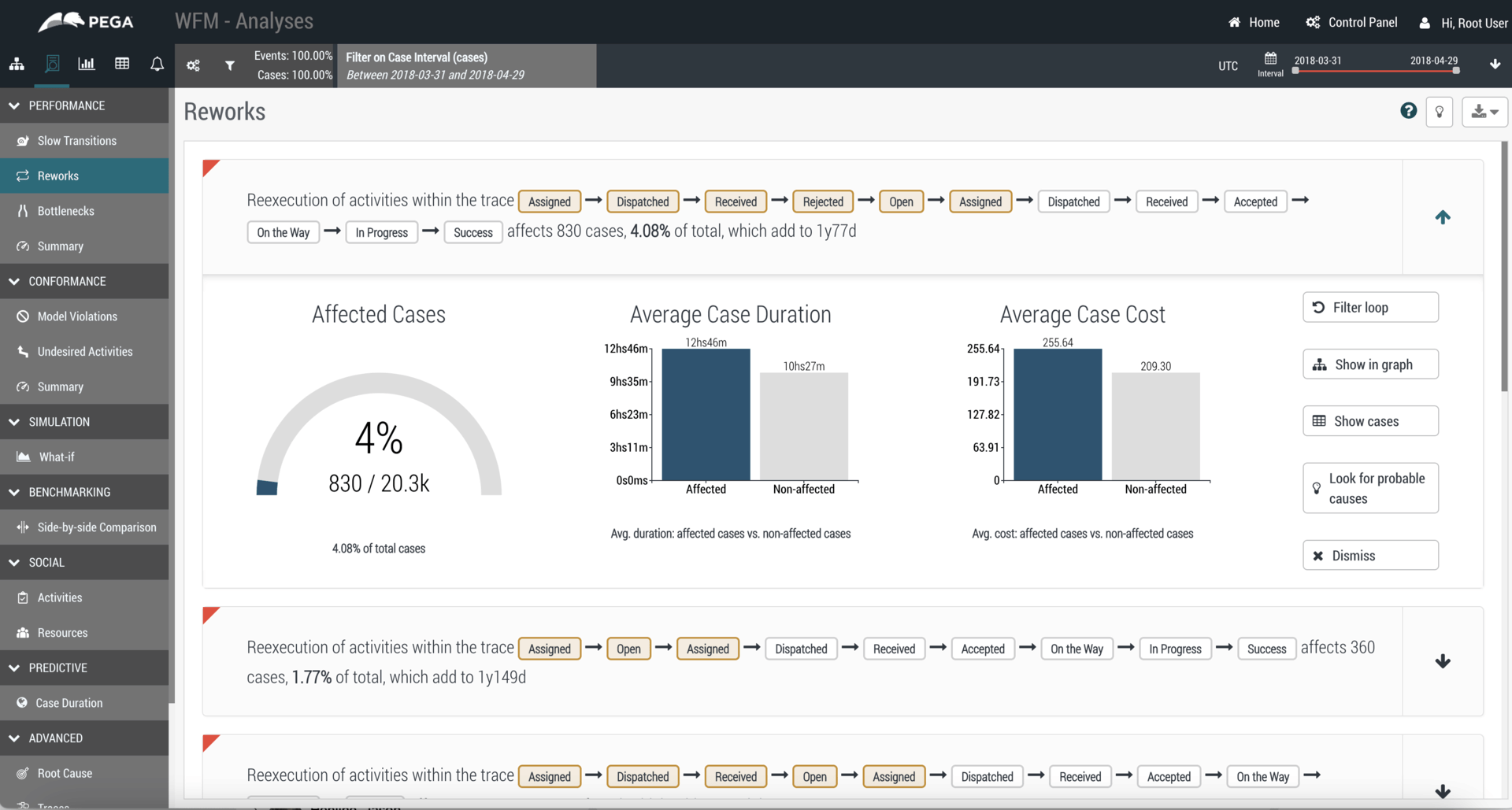The height and width of the screenshot is (810, 1512).
Task: Select the analyses document search icon
Action: coord(52,65)
